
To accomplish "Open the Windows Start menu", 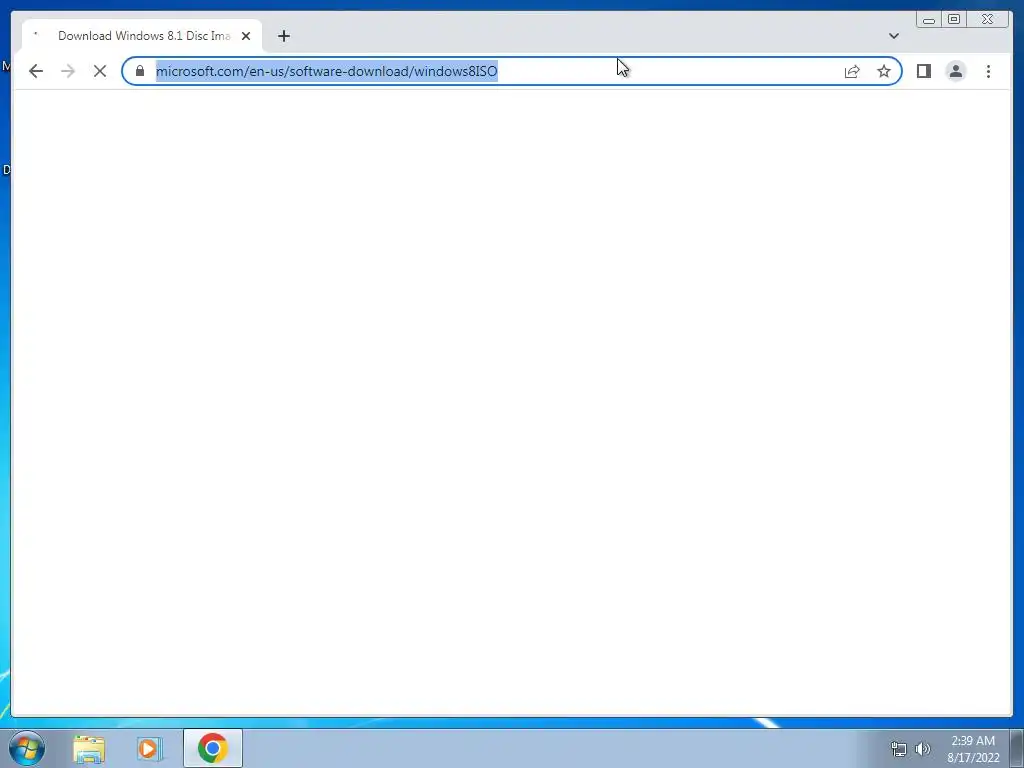I will tap(27, 748).
